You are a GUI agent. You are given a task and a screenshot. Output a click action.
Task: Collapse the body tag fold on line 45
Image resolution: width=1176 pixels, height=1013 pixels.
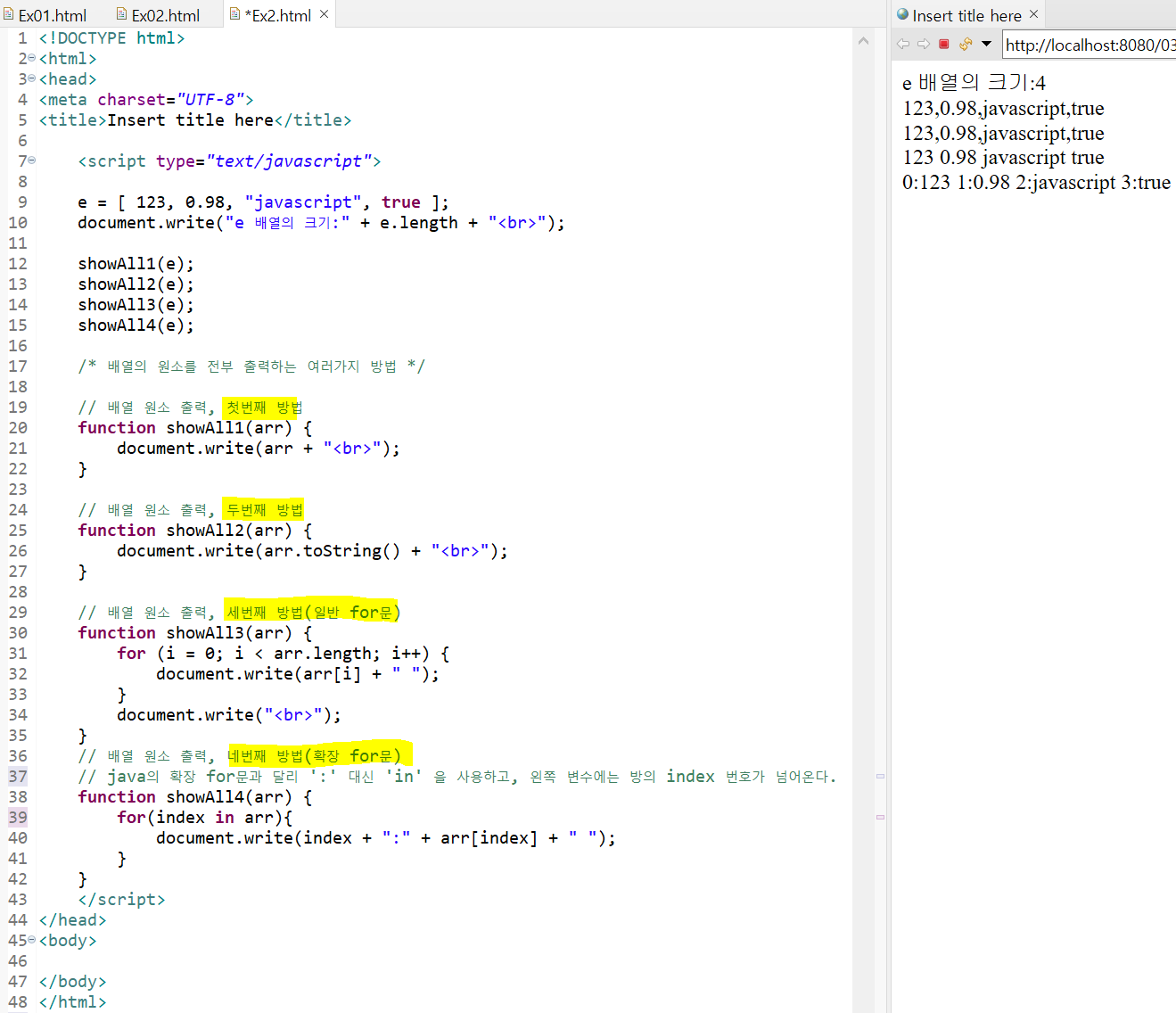tap(32, 940)
